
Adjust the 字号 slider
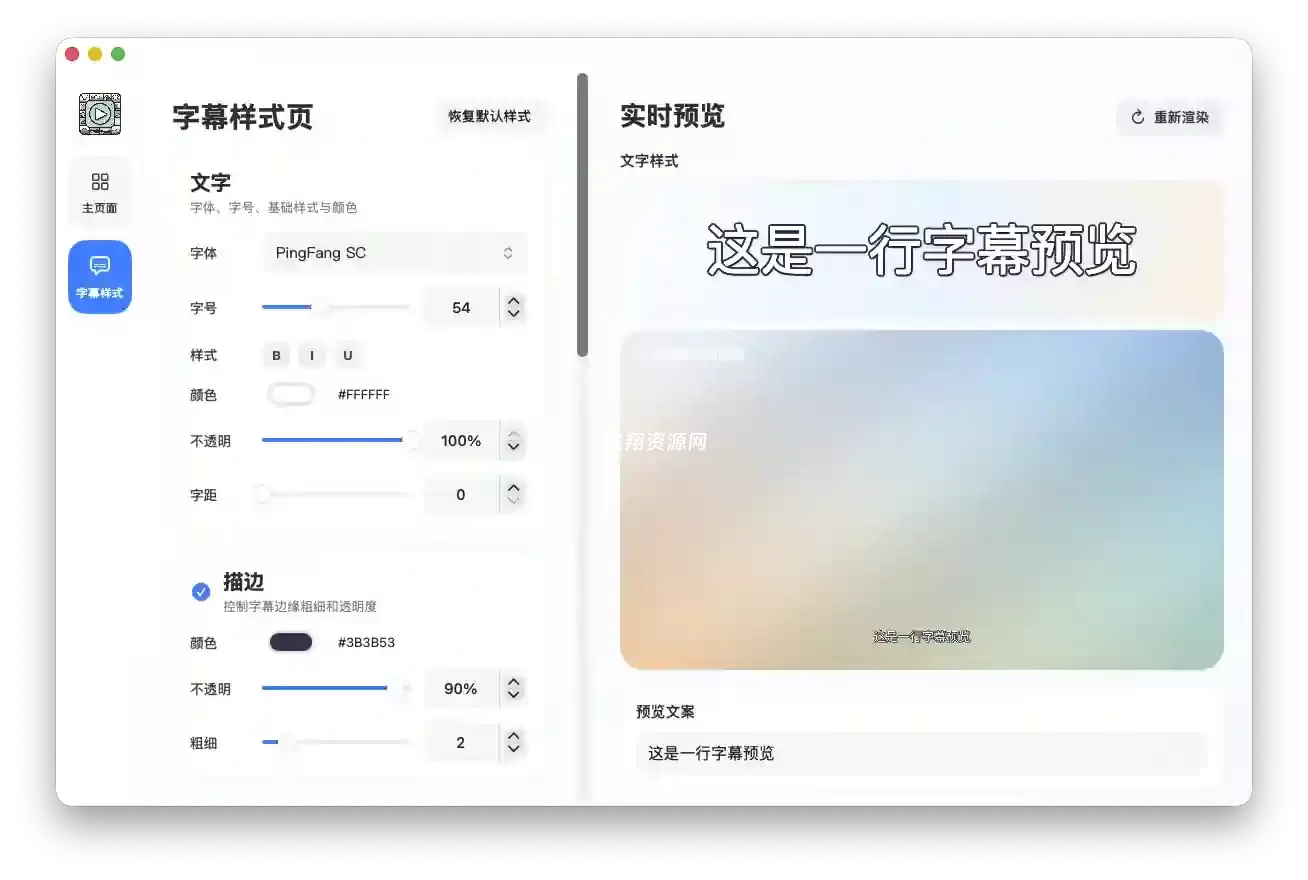tap(336, 307)
